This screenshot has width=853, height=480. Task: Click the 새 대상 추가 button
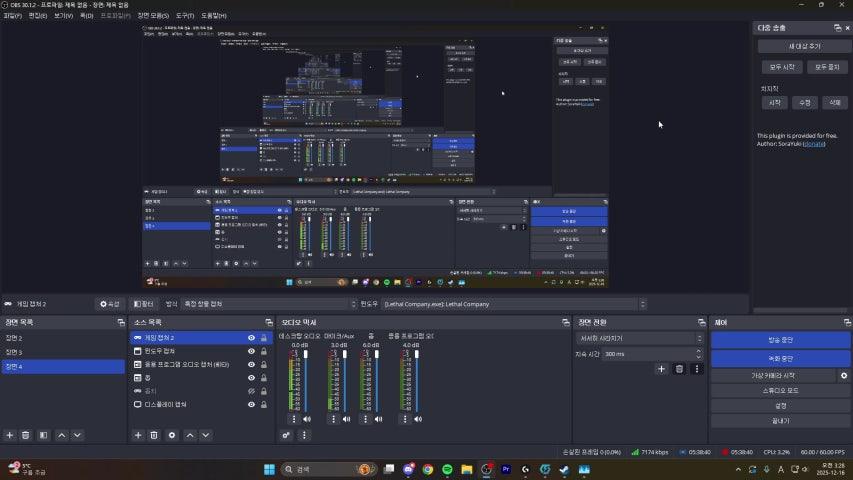coord(804,46)
